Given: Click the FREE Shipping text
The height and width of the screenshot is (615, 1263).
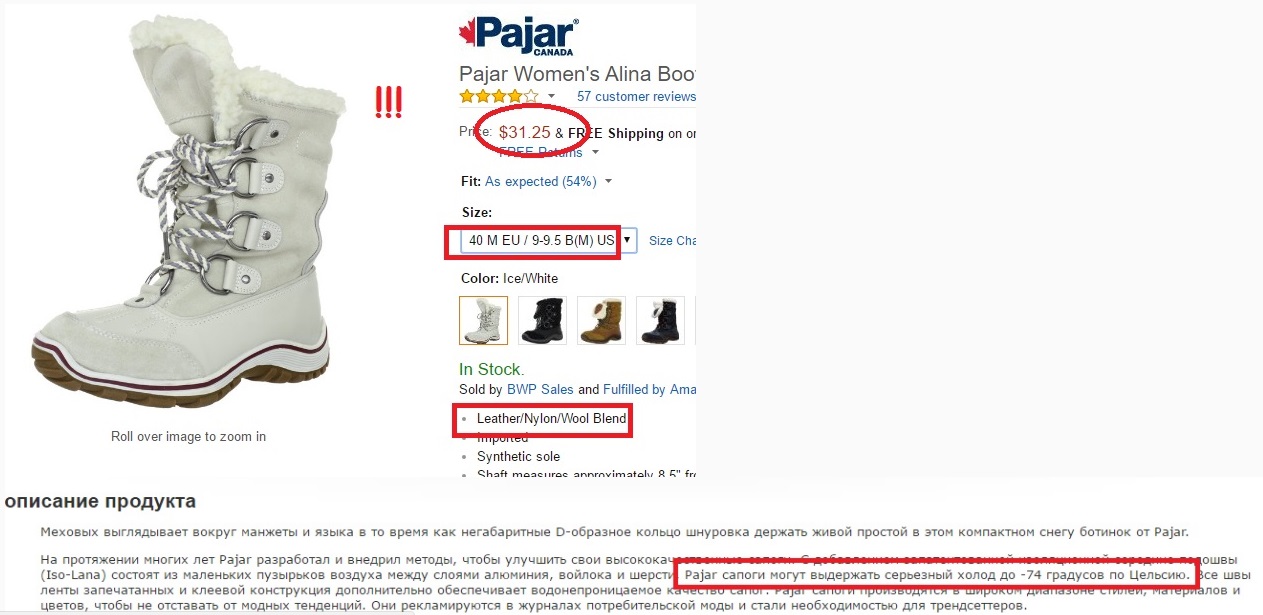Looking at the screenshot, I should click(x=616, y=133).
